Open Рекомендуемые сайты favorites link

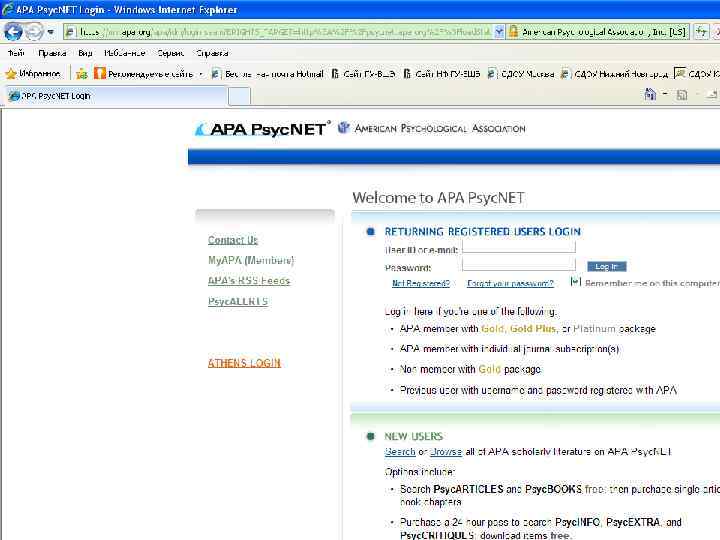[144, 73]
